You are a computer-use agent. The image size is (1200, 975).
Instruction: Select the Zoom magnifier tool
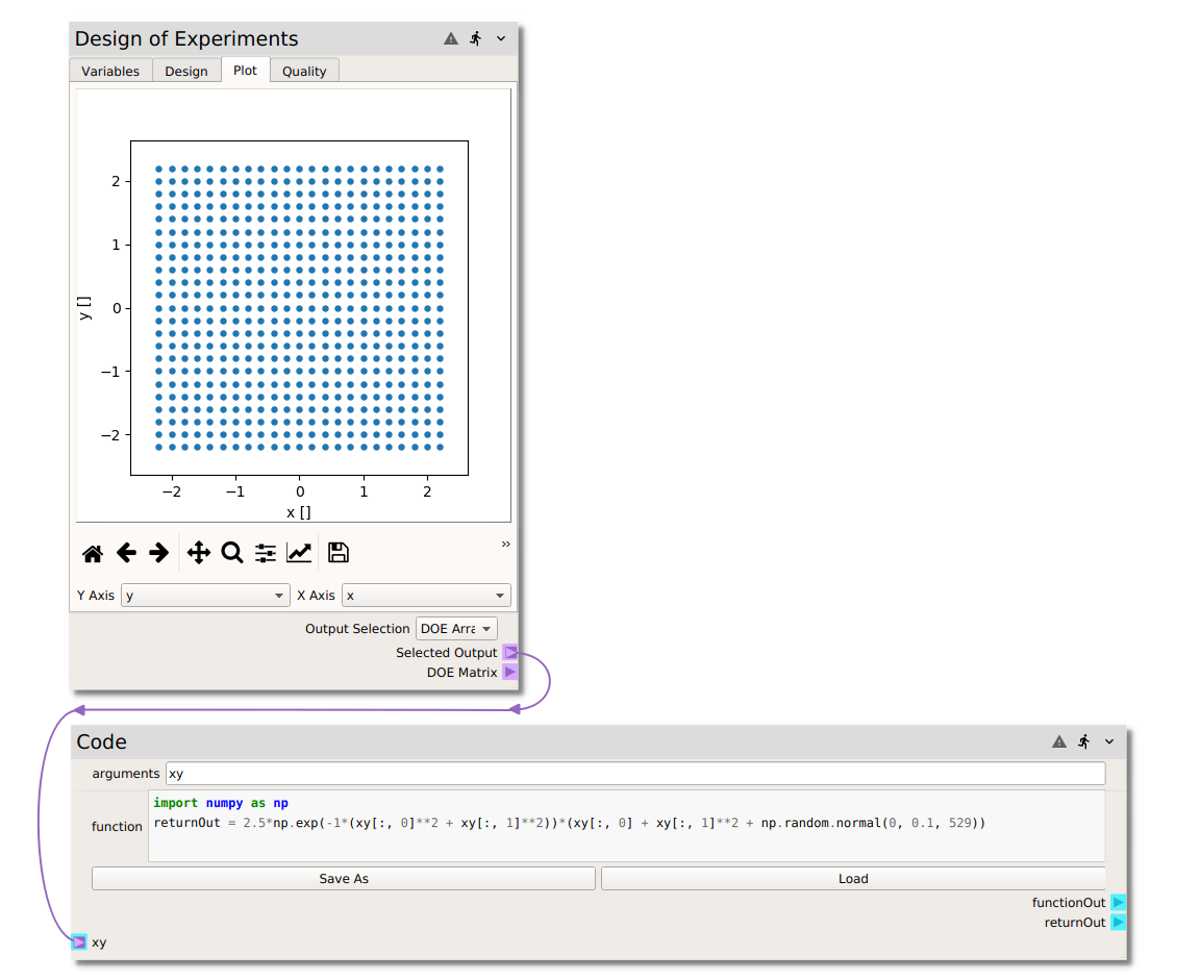[232, 552]
